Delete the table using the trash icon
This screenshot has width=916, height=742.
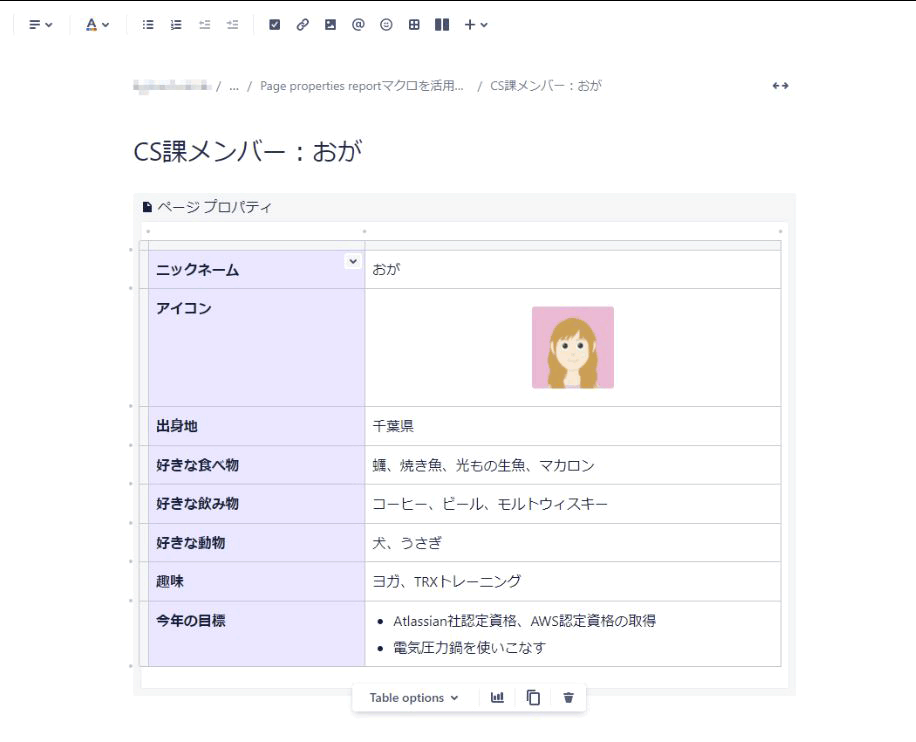tap(567, 697)
